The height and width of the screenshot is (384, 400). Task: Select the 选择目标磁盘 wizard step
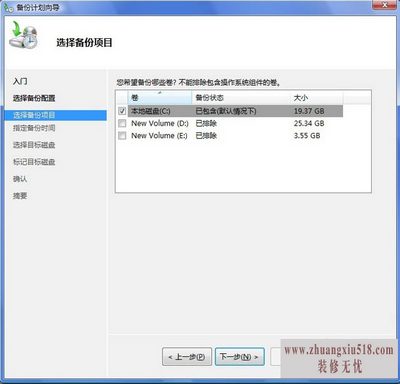coord(34,145)
